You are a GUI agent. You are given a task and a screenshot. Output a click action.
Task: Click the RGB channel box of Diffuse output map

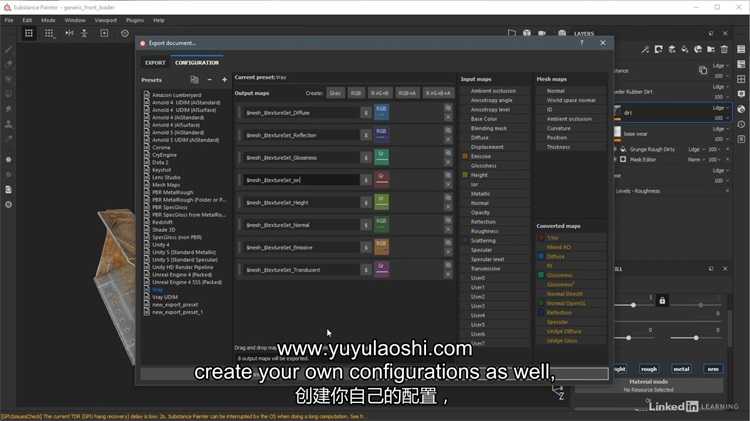tap(381, 112)
